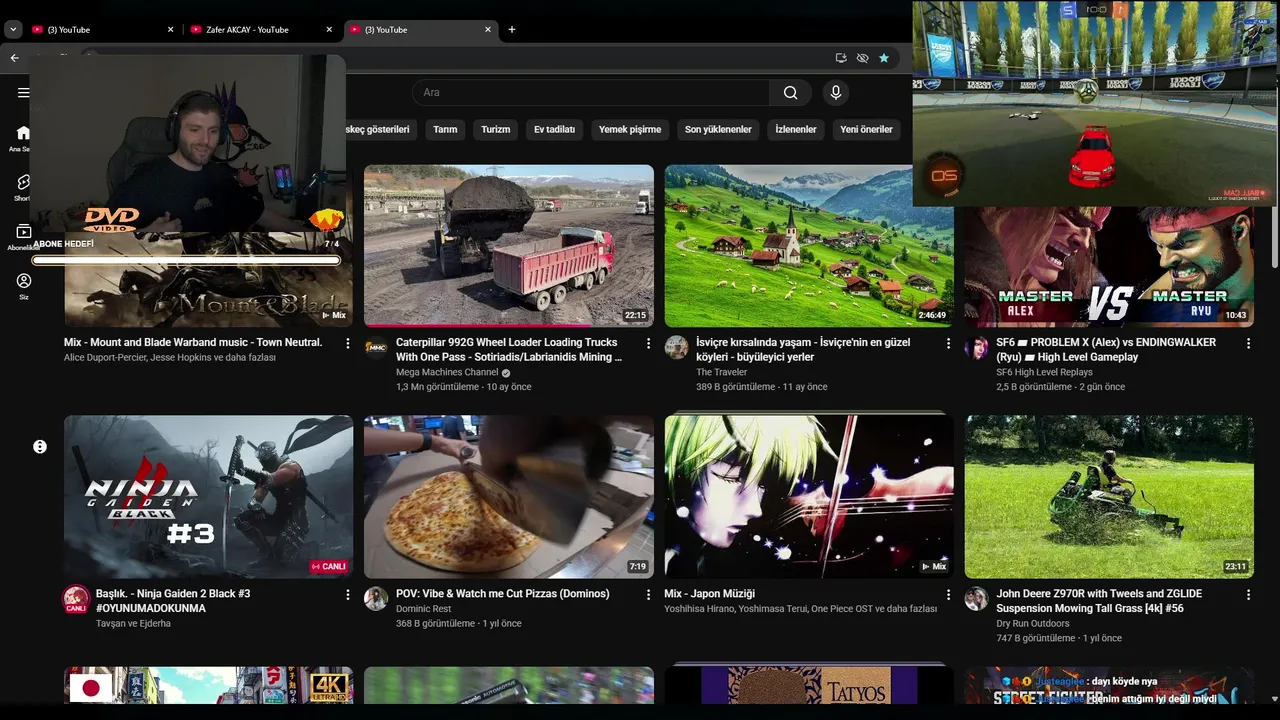The height and width of the screenshot is (720, 1280).
Task: Open the YouTube hamburger guide menu
Action: pyautogui.click(x=23, y=93)
